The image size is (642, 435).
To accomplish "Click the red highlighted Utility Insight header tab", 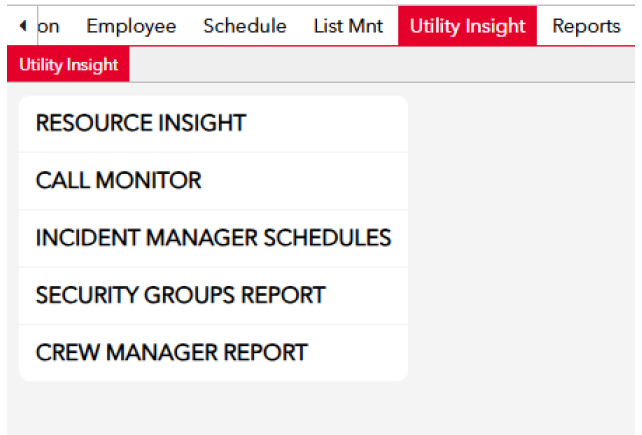I will click(467, 26).
